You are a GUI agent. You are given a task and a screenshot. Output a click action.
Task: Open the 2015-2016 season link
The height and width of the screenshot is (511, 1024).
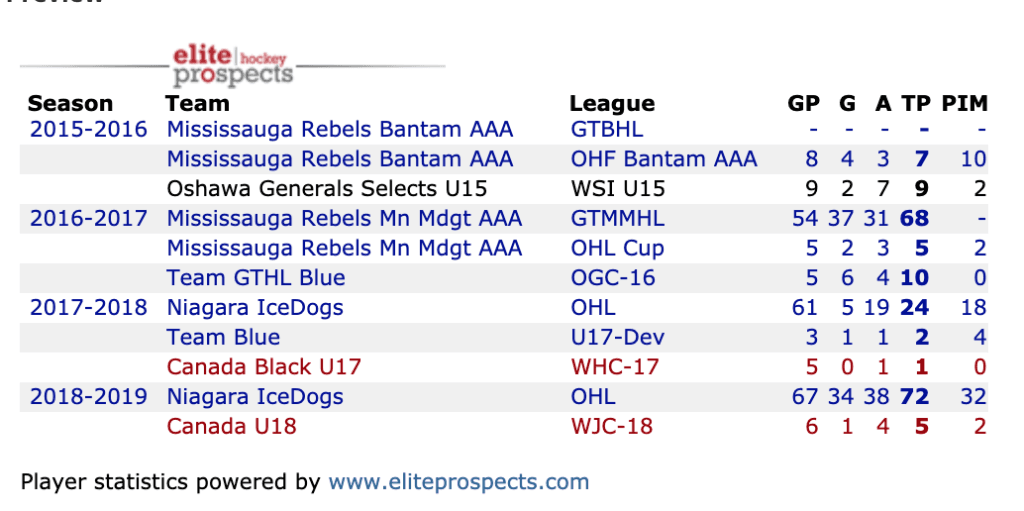coord(88,129)
